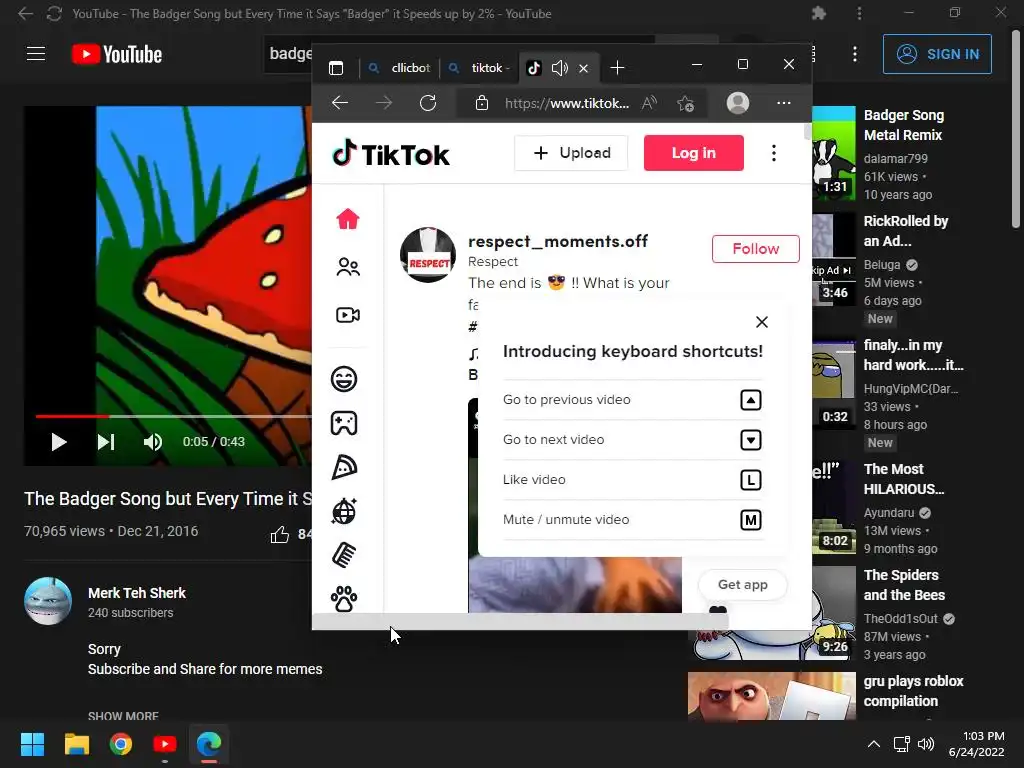Open Windows Start menu

tap(32, 744)
